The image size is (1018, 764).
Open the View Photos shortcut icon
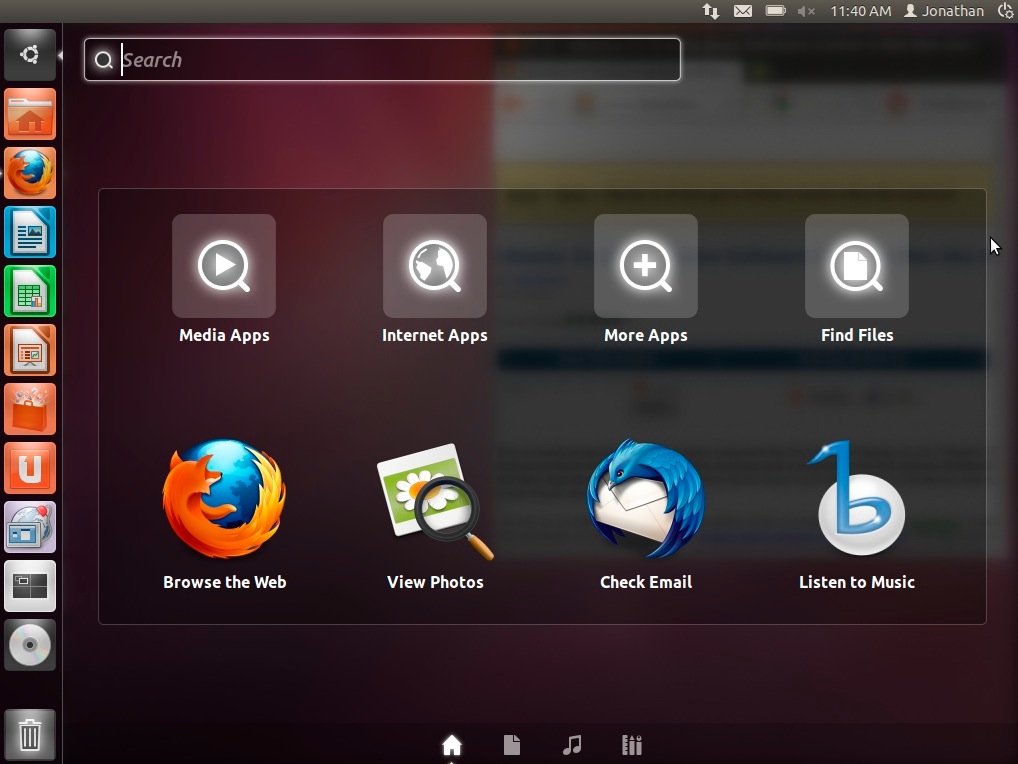pyautogui.click(x=435, y=500)
